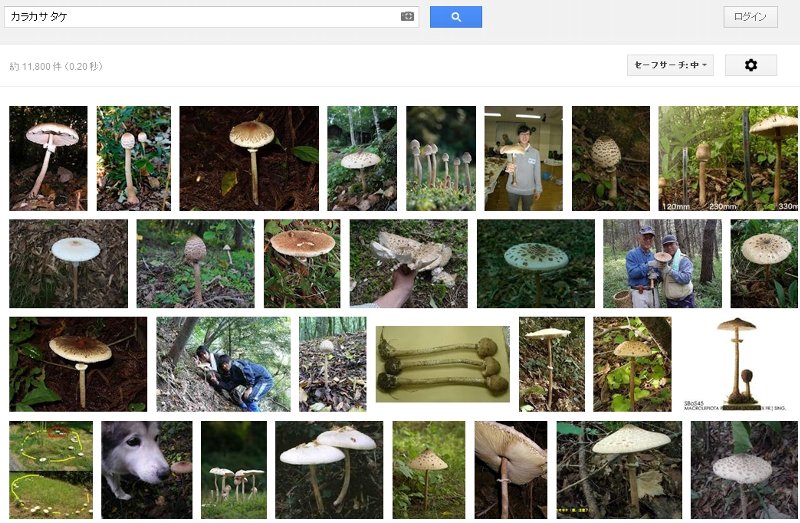Click the ログイン login button
Image resolution: width=800 pixels, height=523 pixels.
(x=750, y=17)
